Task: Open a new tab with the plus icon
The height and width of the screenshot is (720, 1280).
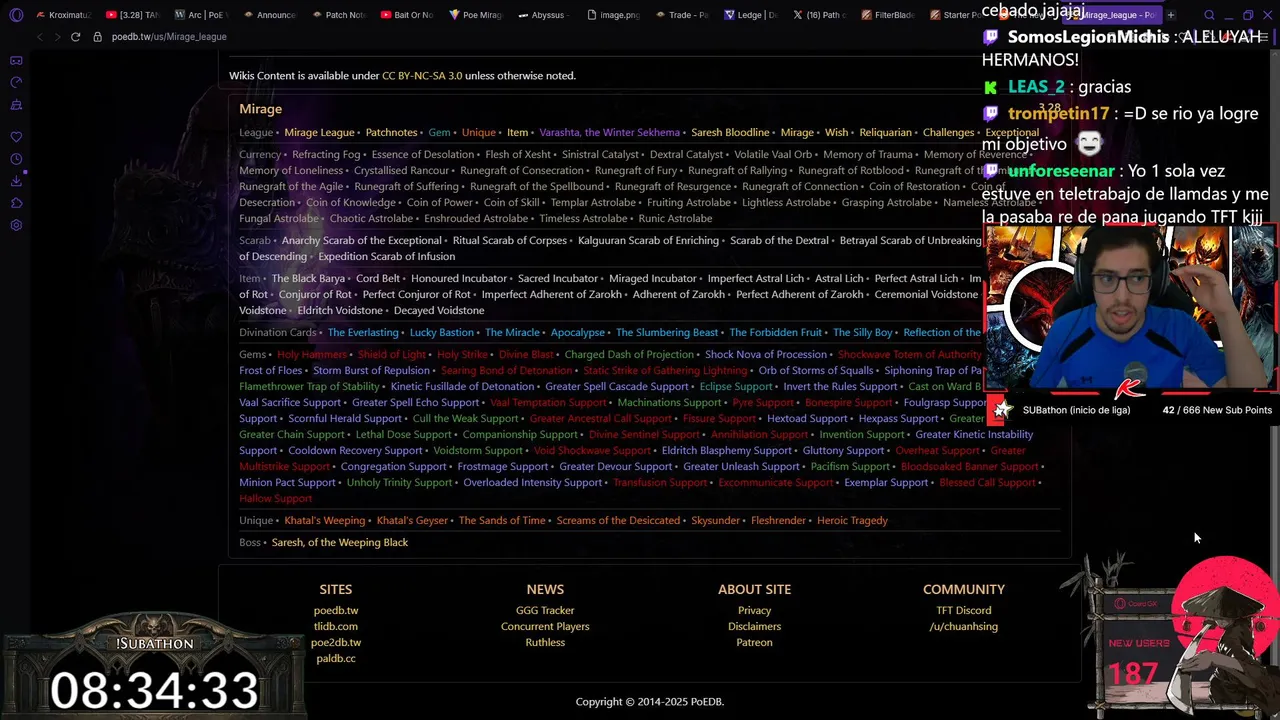Action: click(x=1171, y=15)
